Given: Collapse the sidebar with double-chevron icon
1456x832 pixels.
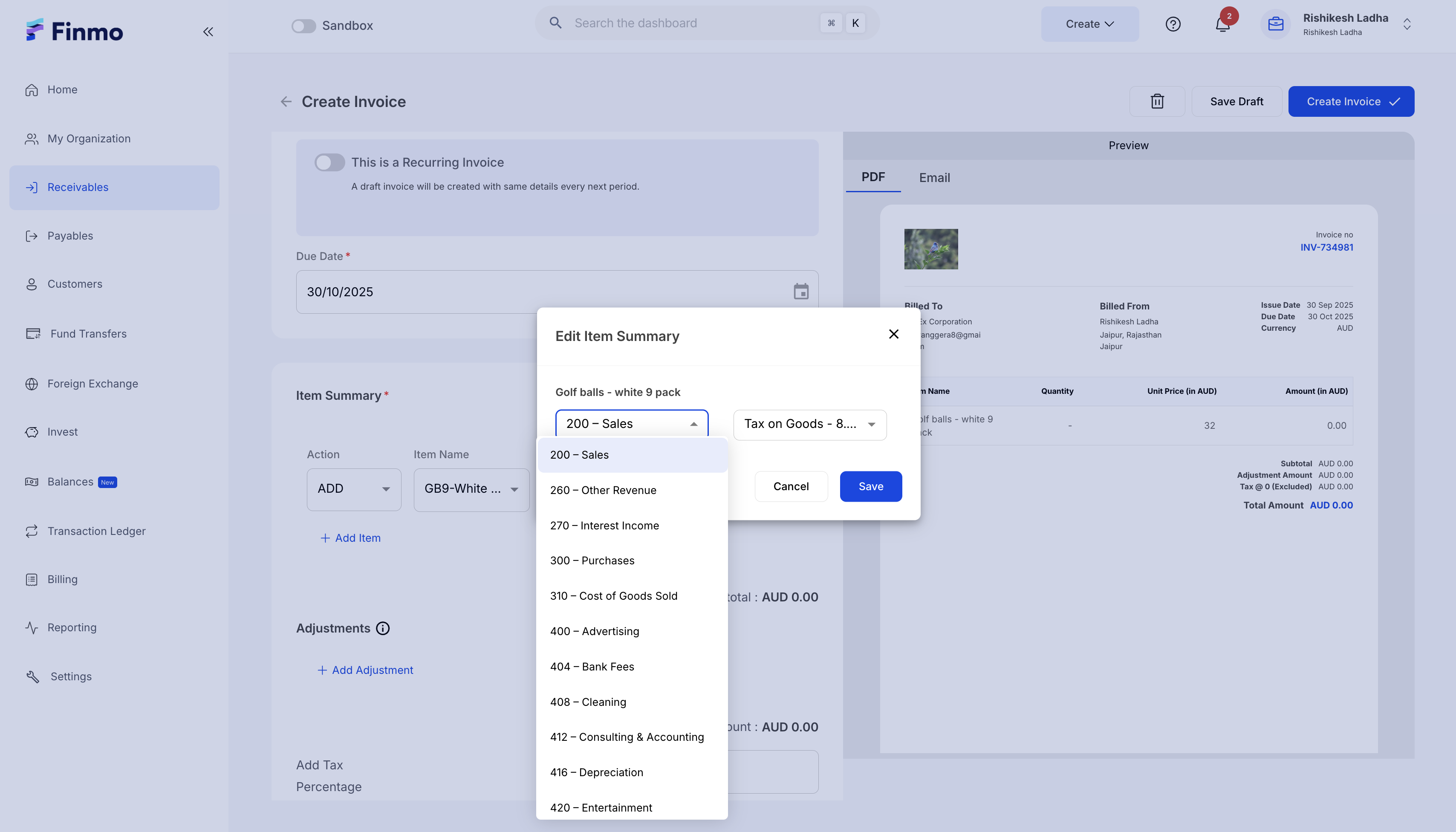Looking at the screenshot, I should [208, 32].
